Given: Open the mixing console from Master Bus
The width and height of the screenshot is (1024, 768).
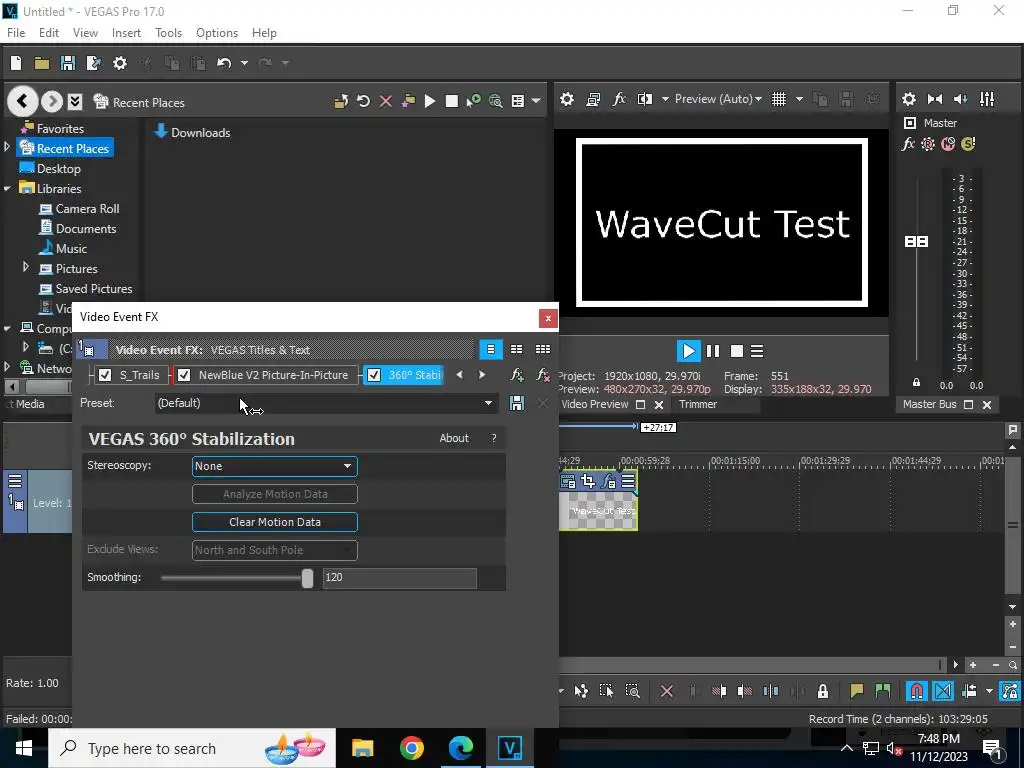Looking at the screenshot, I should coord(987,99).
